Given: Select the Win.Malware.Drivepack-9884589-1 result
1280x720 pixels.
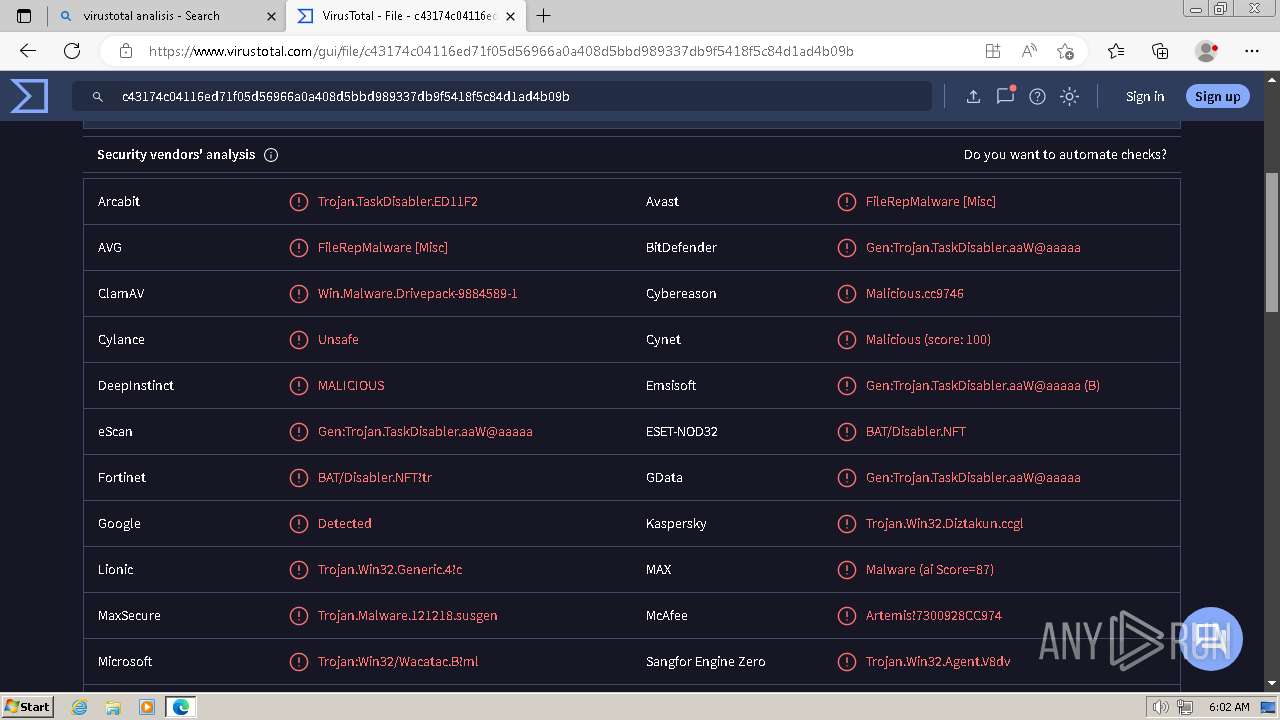Looking at the screenshot, I should (x=418, y=294).
